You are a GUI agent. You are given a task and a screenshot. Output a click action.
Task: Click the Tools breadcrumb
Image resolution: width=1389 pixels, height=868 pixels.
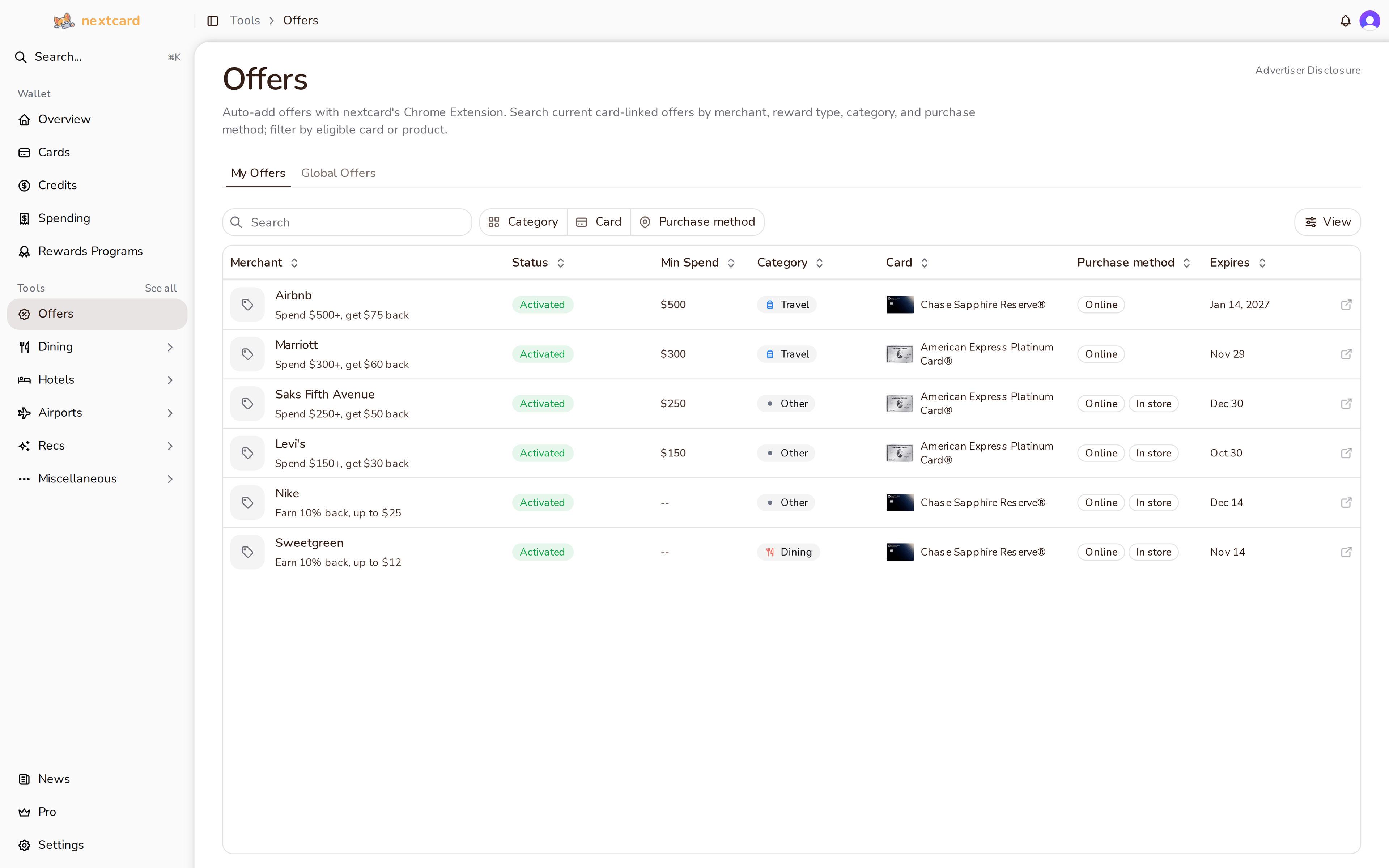245,21
